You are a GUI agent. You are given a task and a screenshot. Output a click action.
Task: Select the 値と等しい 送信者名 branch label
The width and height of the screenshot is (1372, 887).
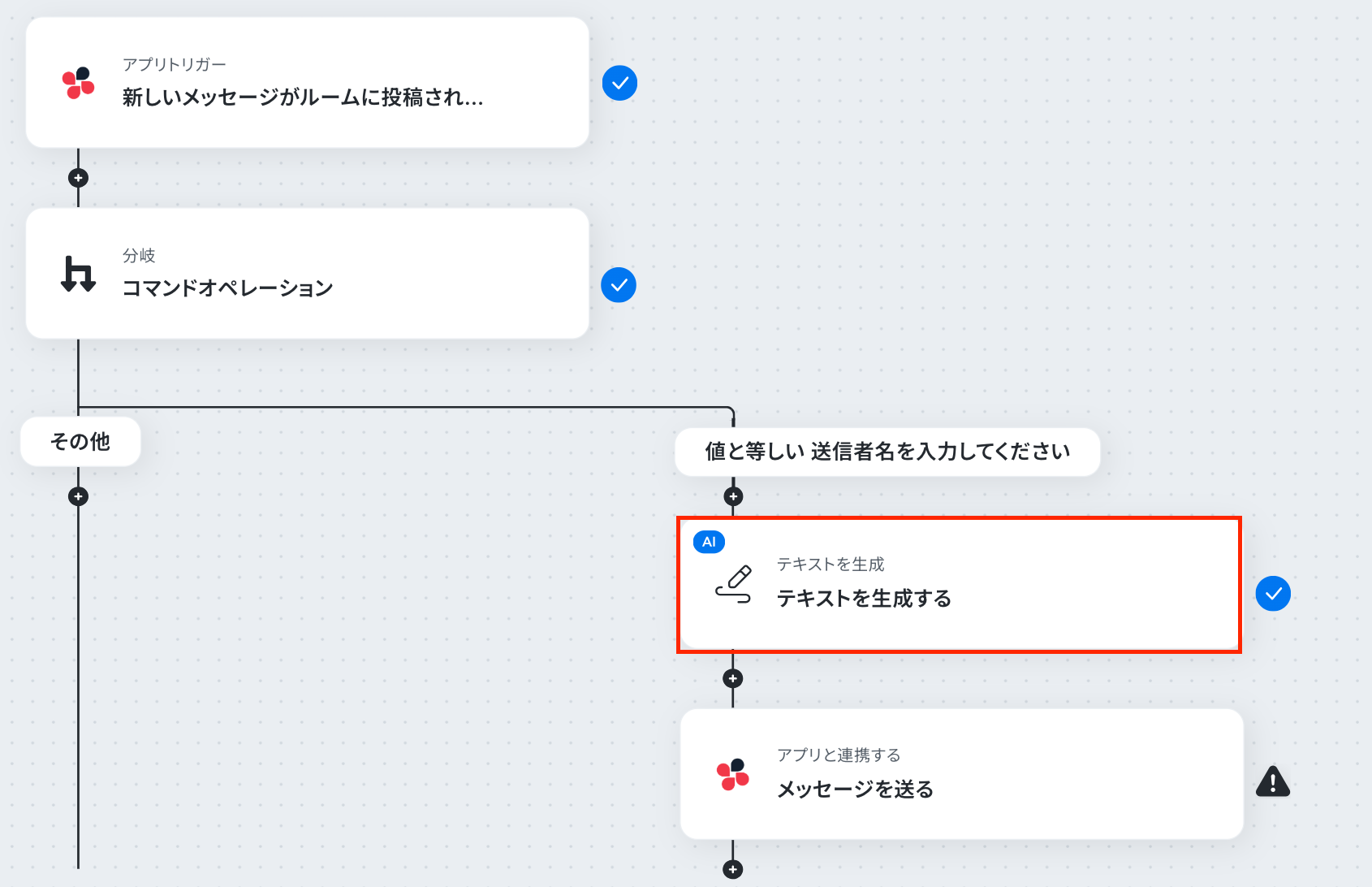click(x=887, y=452)
